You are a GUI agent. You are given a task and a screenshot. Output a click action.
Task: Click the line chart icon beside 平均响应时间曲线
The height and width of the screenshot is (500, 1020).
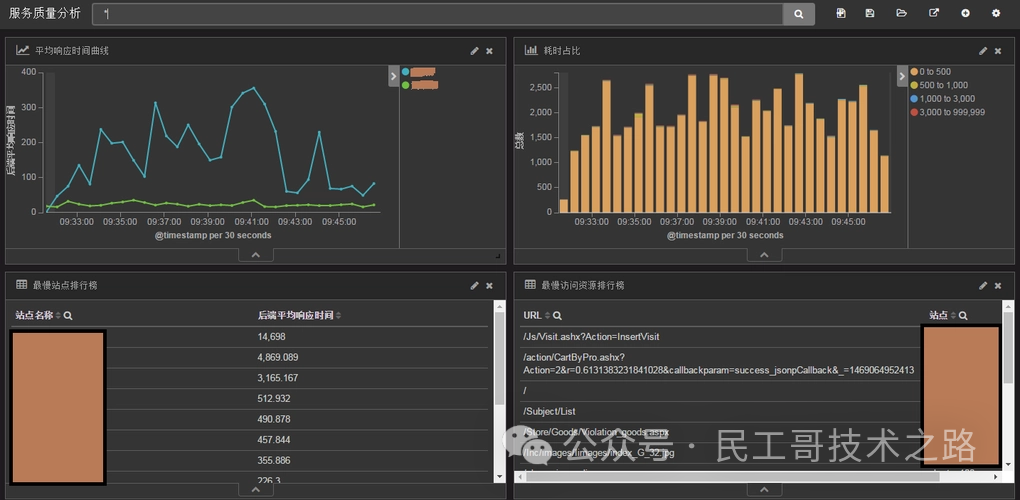tap(23, 50)
